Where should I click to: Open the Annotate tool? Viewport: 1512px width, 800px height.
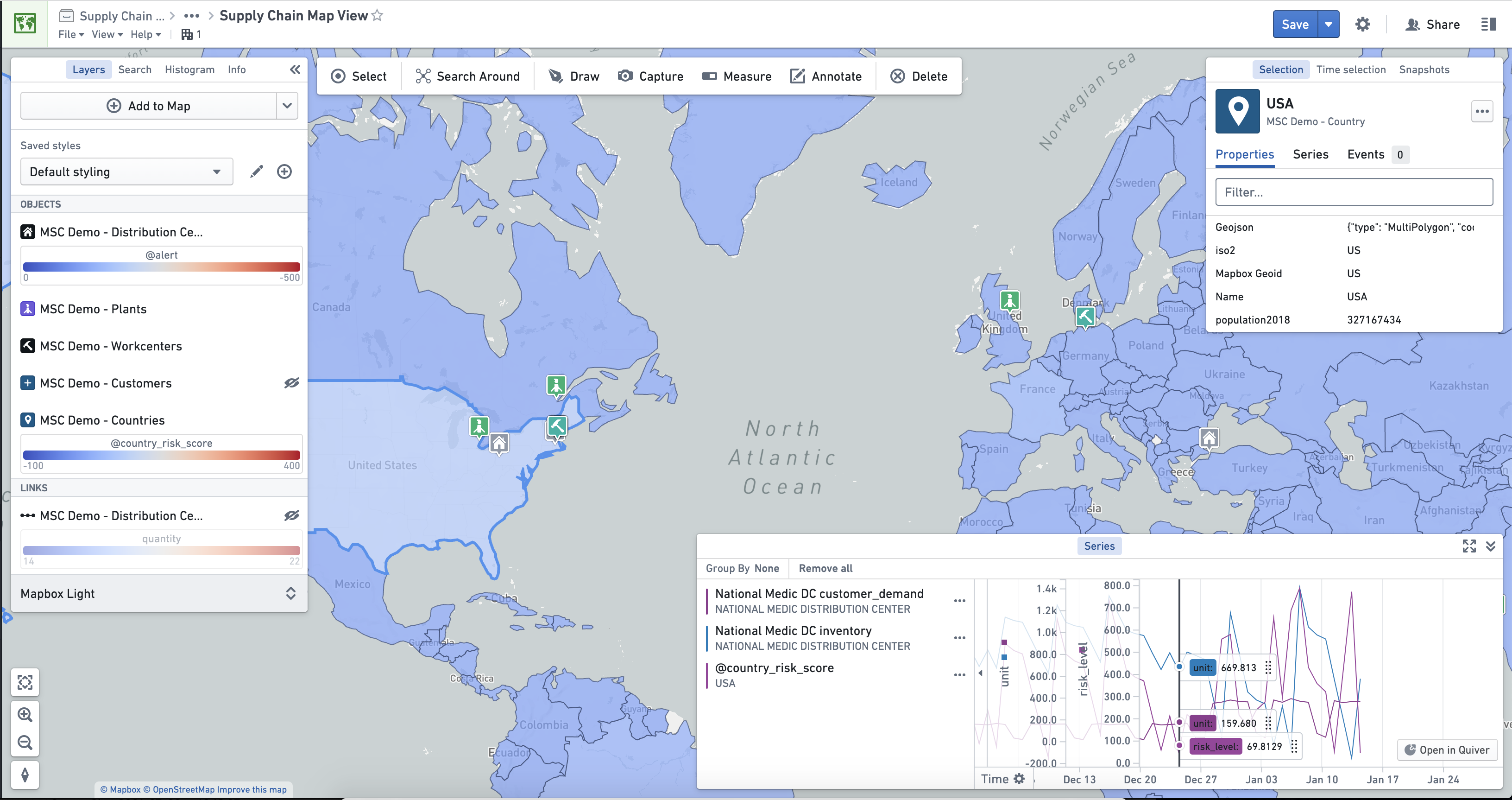pos(826,76)
